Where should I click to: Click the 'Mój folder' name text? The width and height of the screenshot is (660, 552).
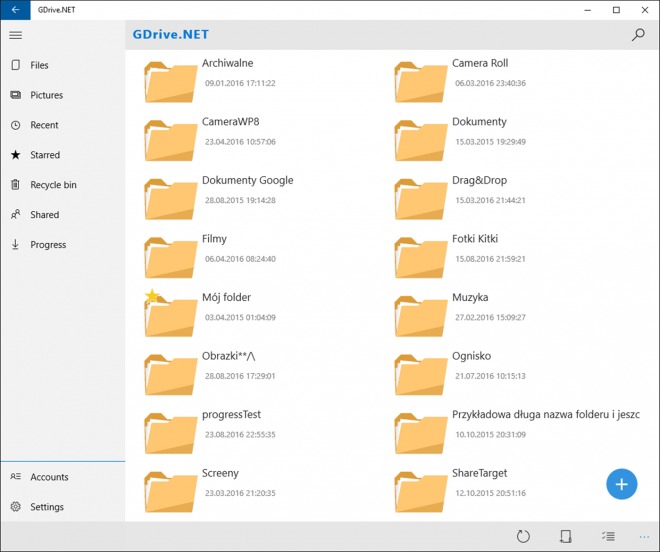226,297
